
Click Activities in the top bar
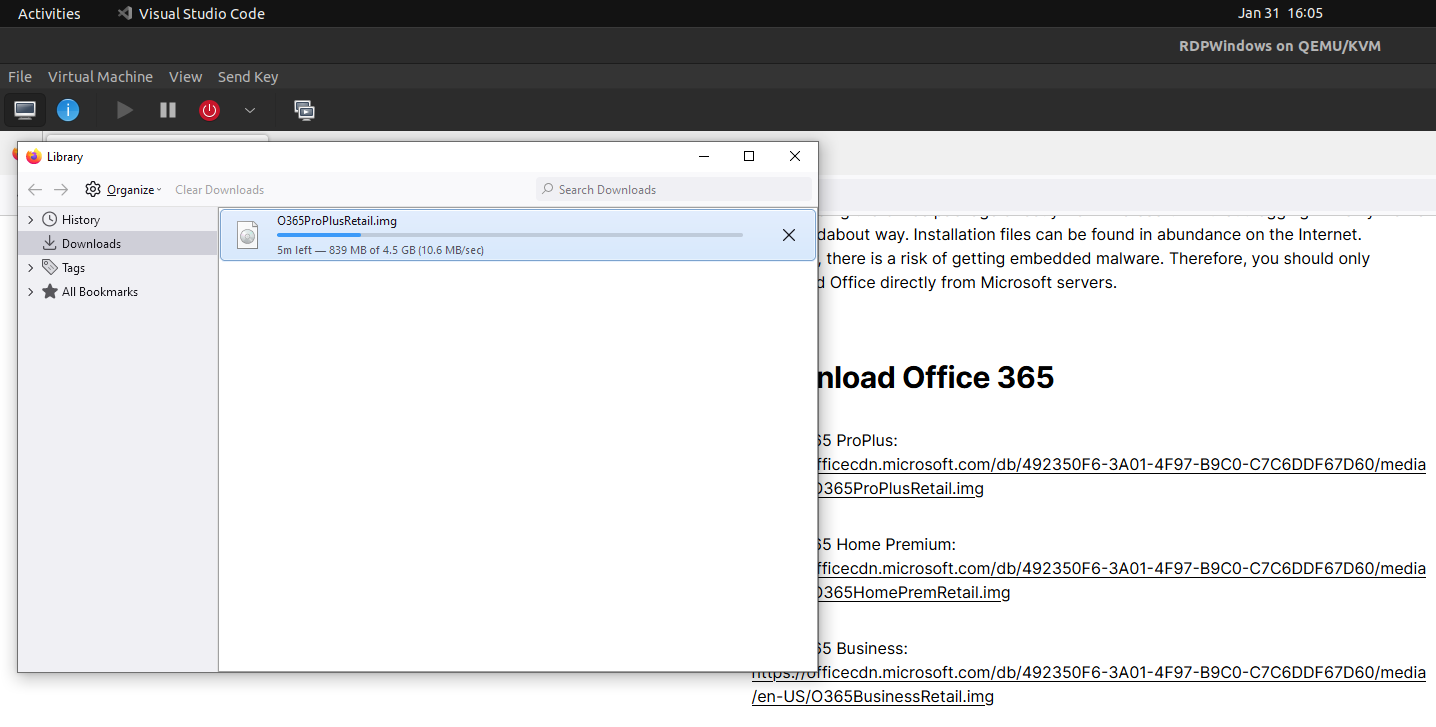(x=49, y=14)
